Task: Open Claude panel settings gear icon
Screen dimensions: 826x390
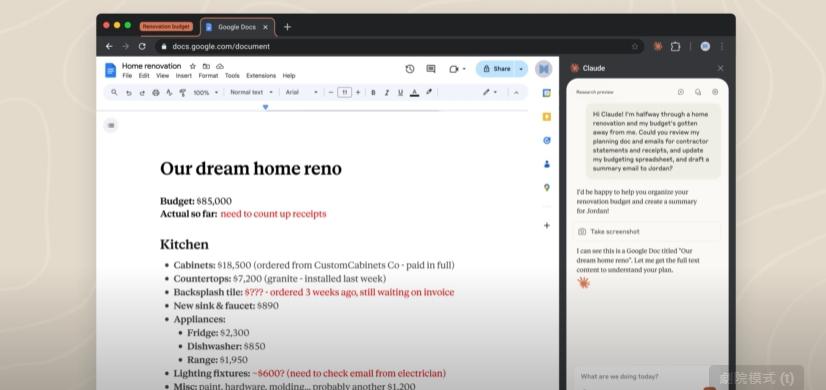Action: (x=715, y=92)
